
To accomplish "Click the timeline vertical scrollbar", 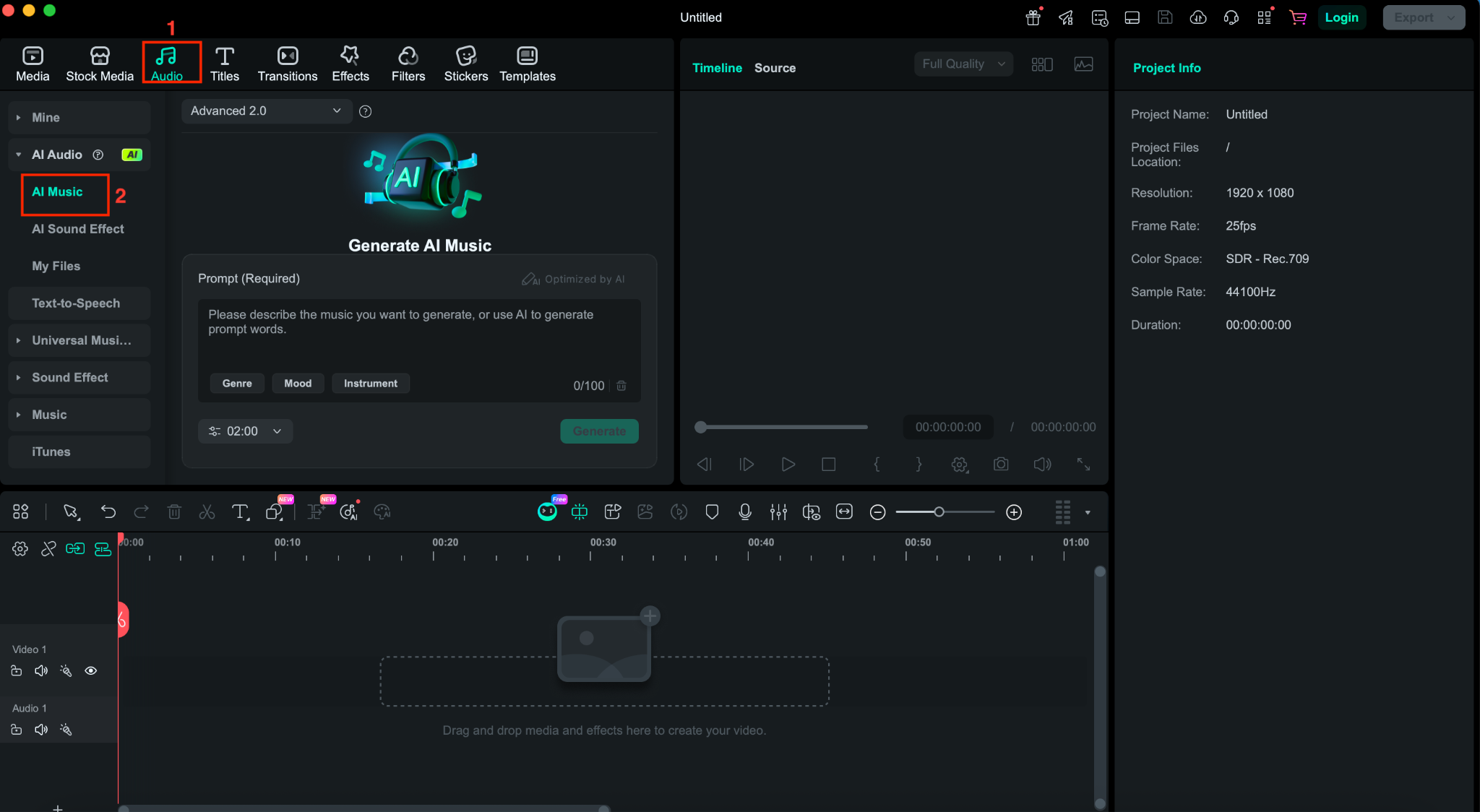I will (1100, 687).
